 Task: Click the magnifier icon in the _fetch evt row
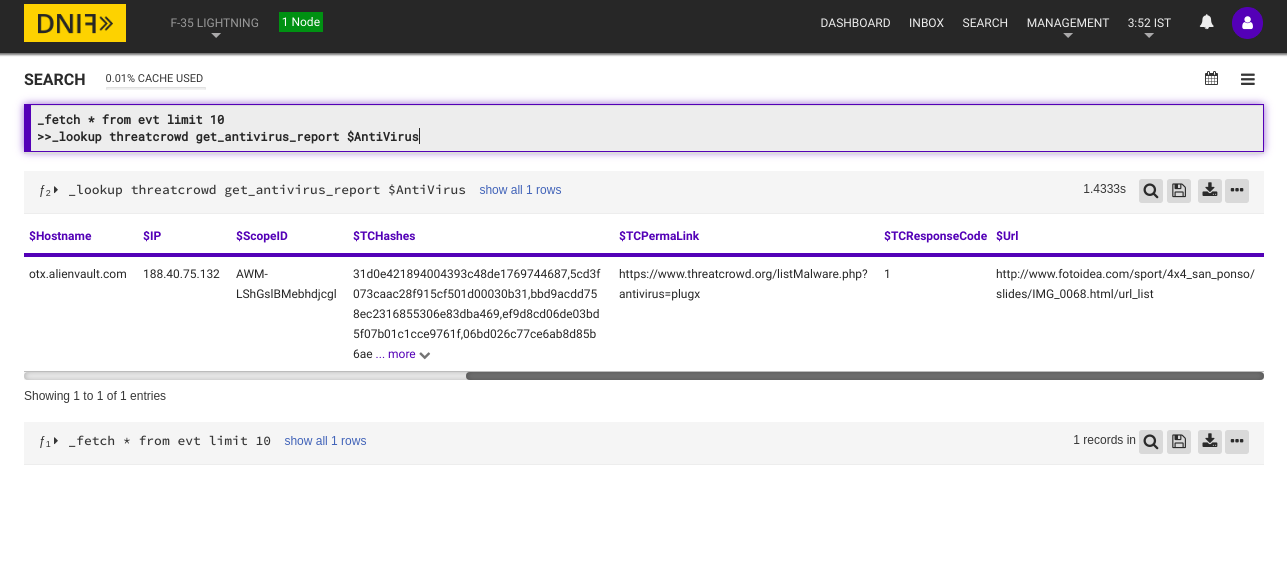(1151, 442)
